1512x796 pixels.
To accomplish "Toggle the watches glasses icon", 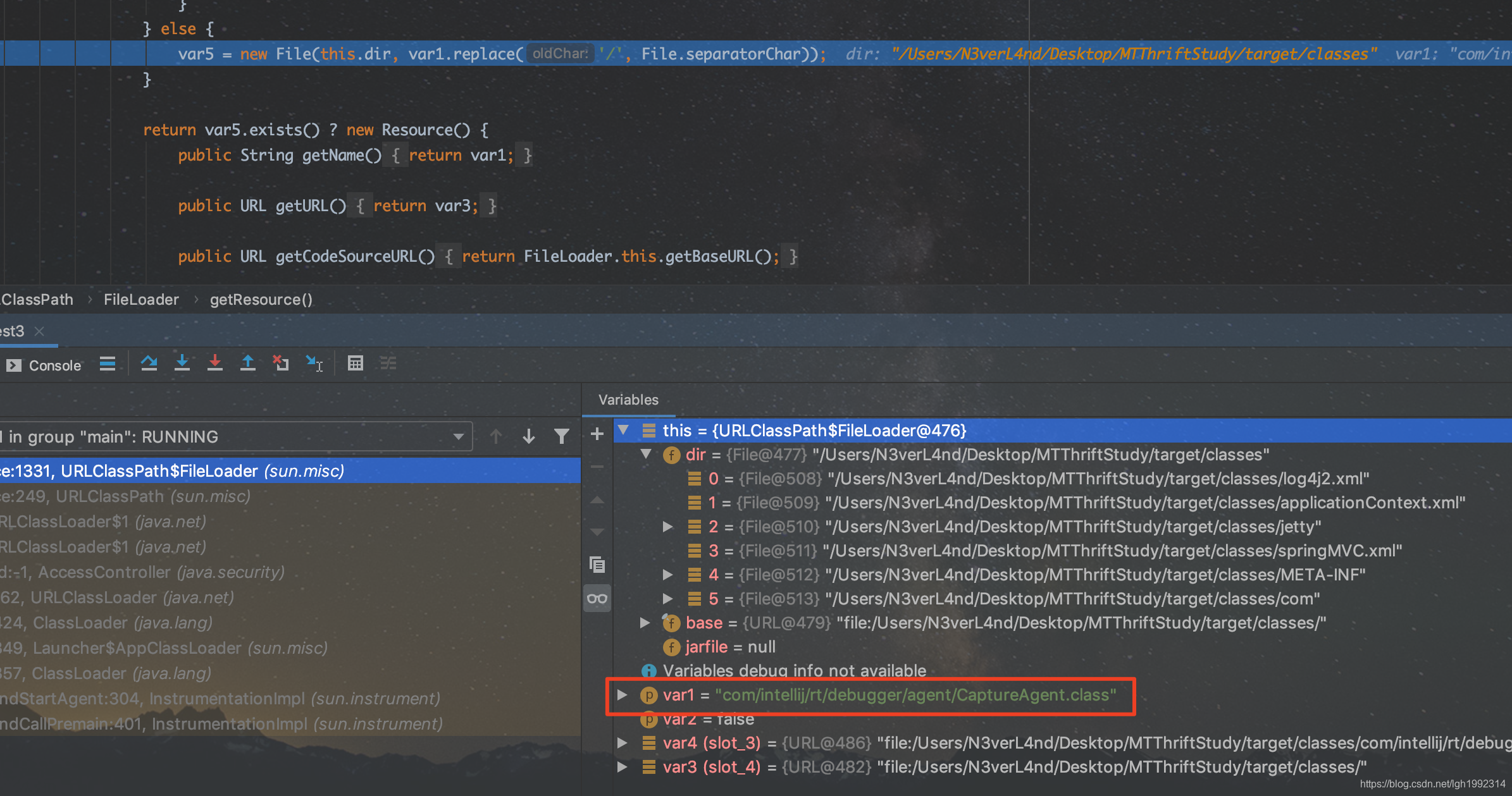I will (x=597, y=599).
